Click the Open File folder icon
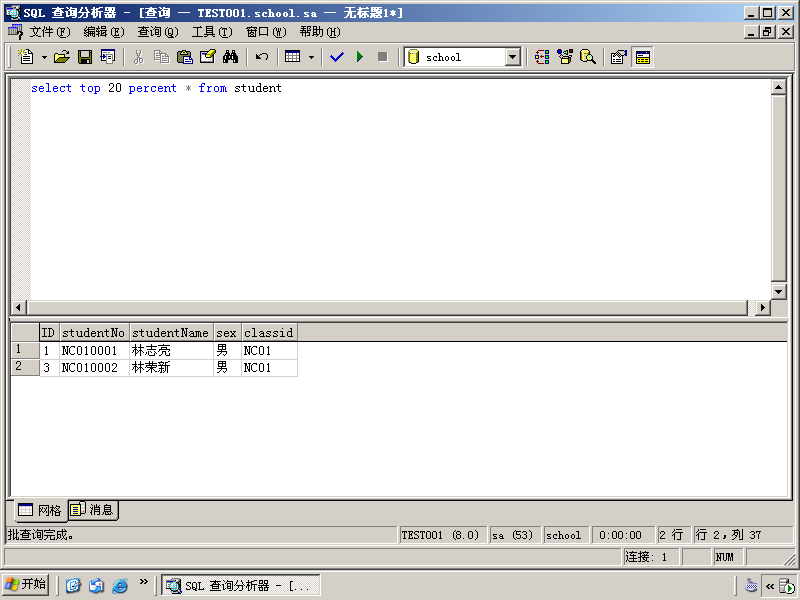The height and width of the screenshot is (600, 800). [62, 57]
